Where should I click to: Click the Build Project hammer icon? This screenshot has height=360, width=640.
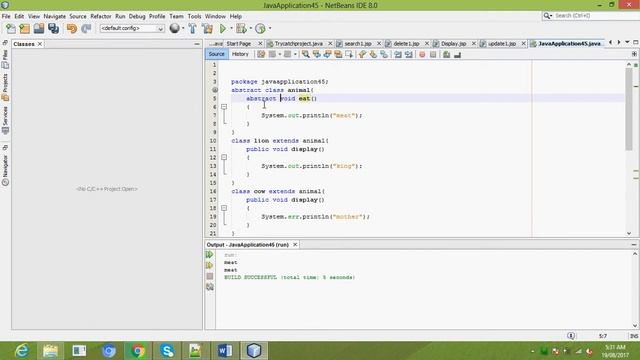pyautogui.click(x=192, y=28)
